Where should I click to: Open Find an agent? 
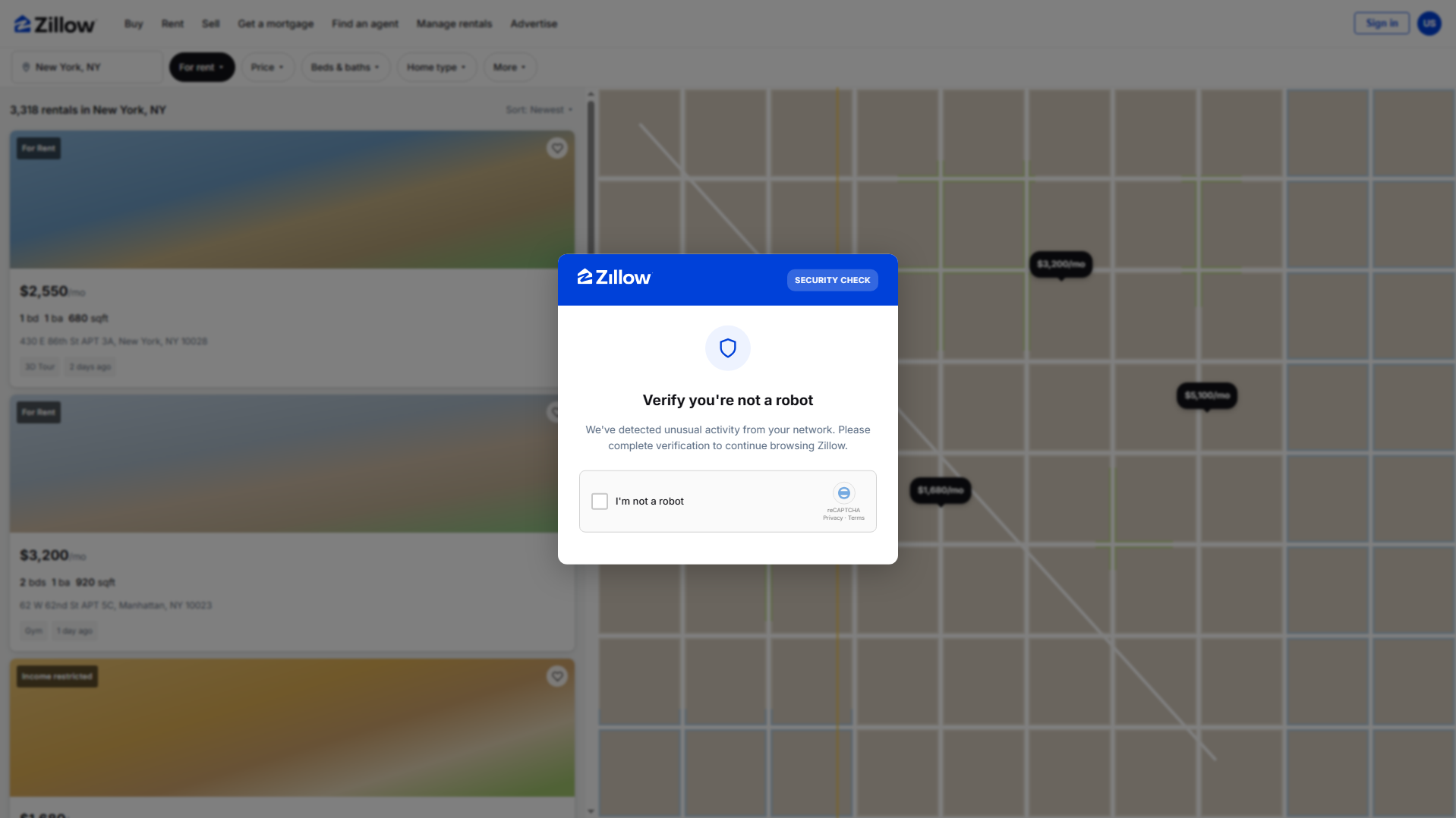coord(365,24)
